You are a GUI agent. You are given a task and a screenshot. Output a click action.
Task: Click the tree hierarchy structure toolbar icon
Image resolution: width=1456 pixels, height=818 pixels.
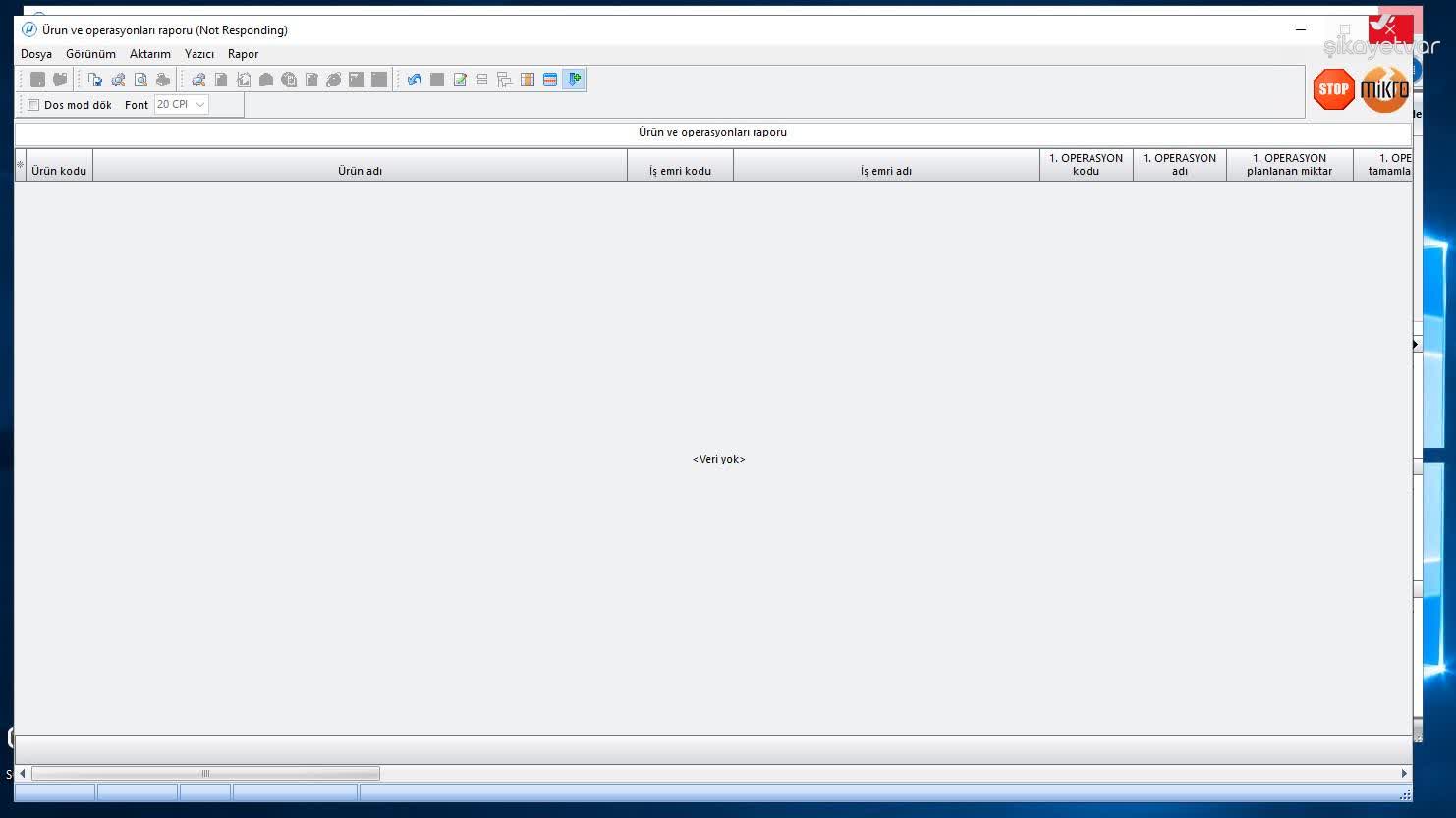(x=505, y=80)
